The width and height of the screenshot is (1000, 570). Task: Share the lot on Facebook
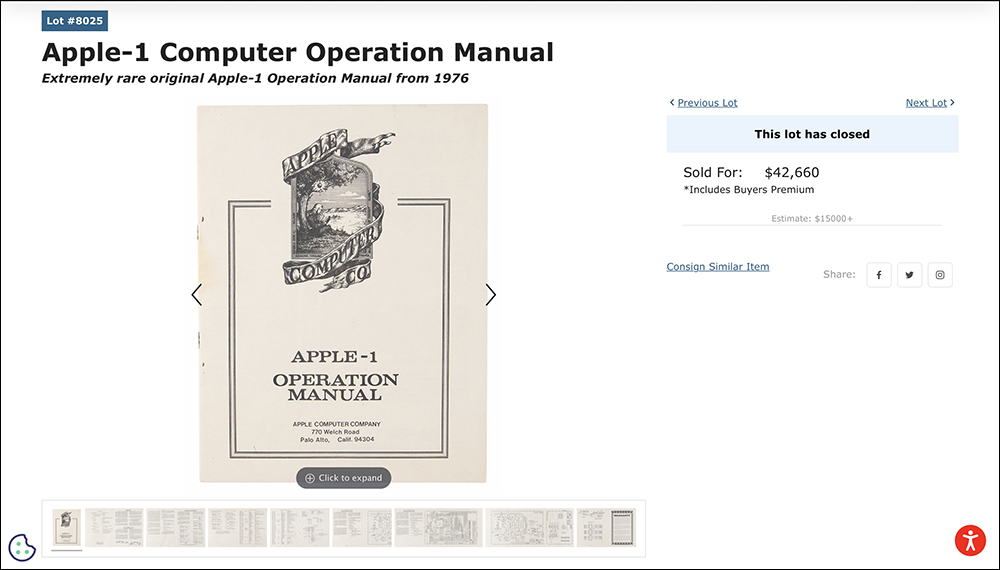click(878, 275)
